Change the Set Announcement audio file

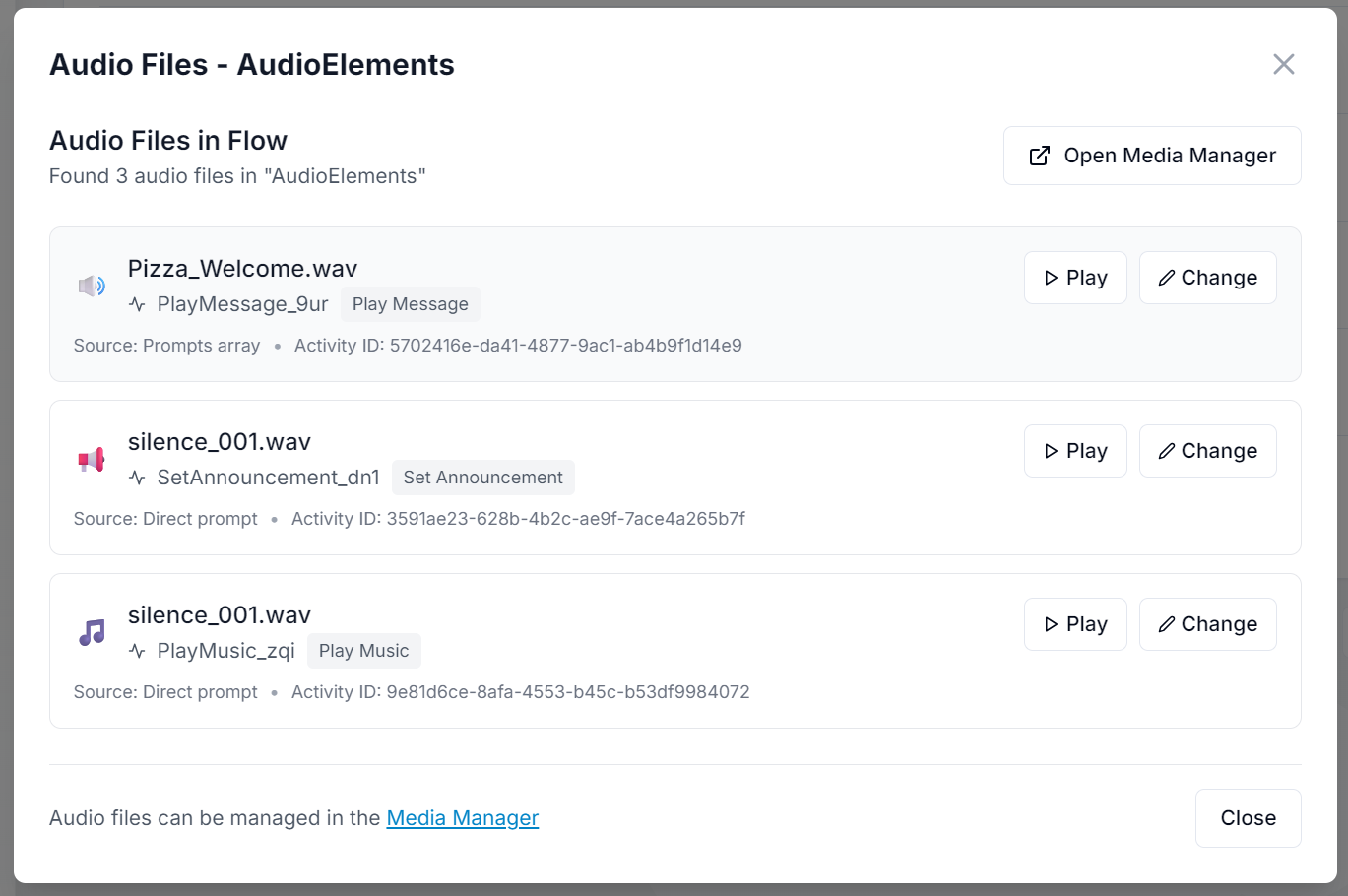coord(1207,450)
